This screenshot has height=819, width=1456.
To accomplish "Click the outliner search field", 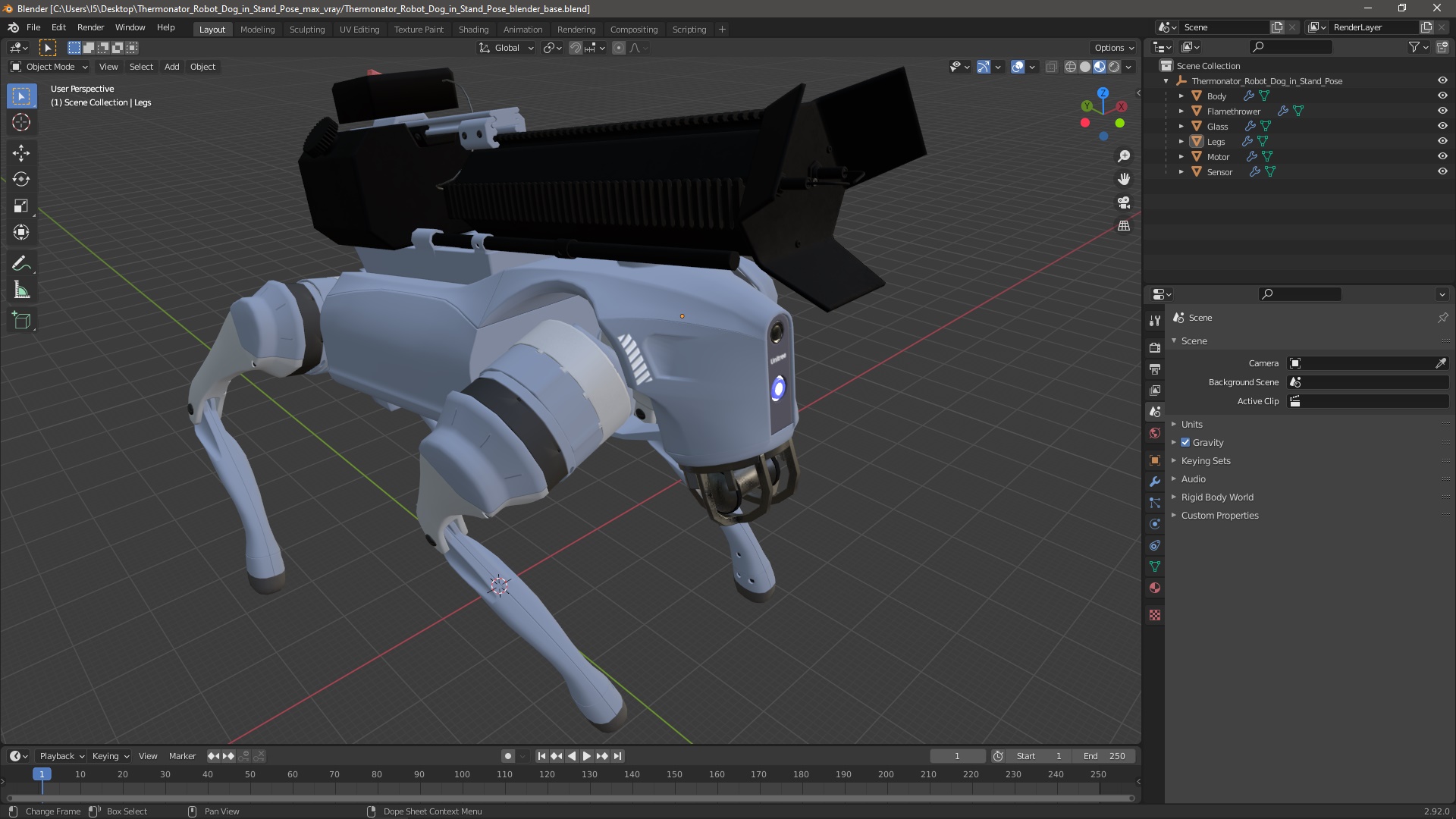I will click(1291, 47).
